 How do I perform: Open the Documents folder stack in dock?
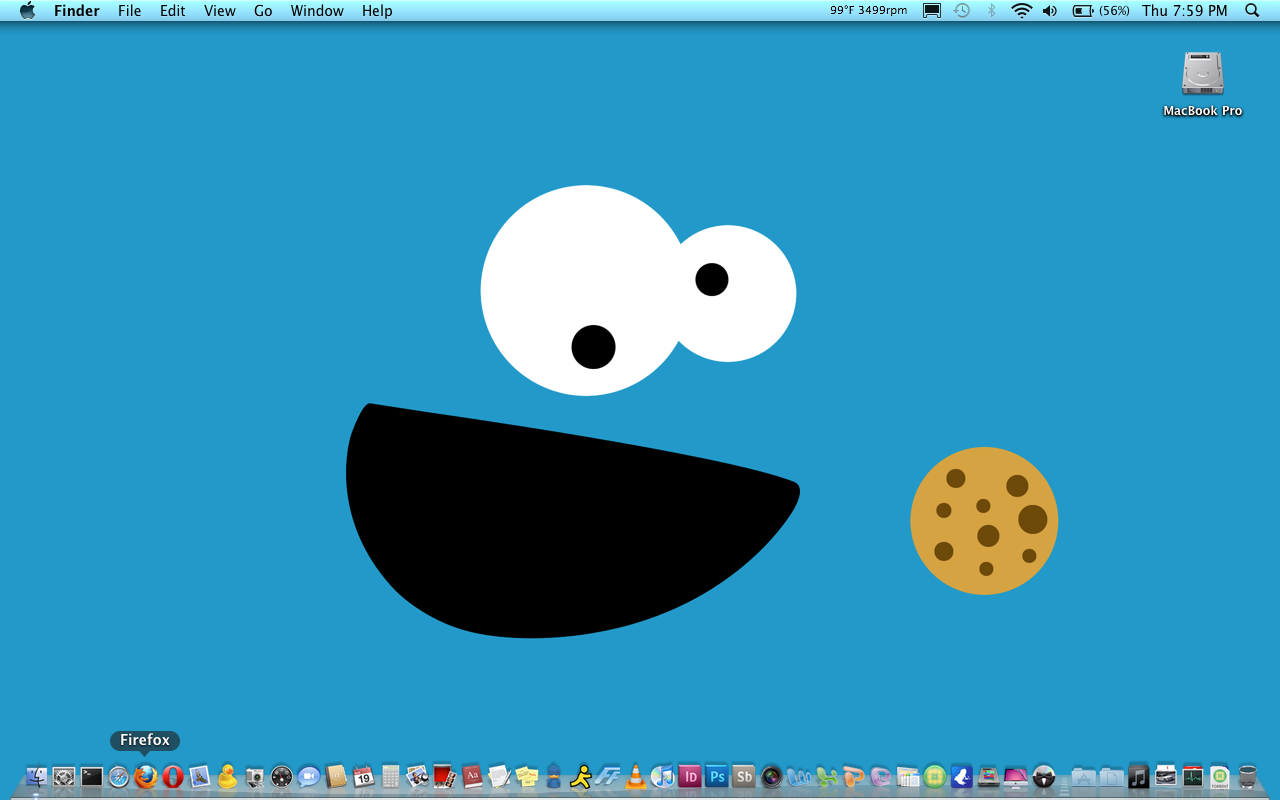1111,777
